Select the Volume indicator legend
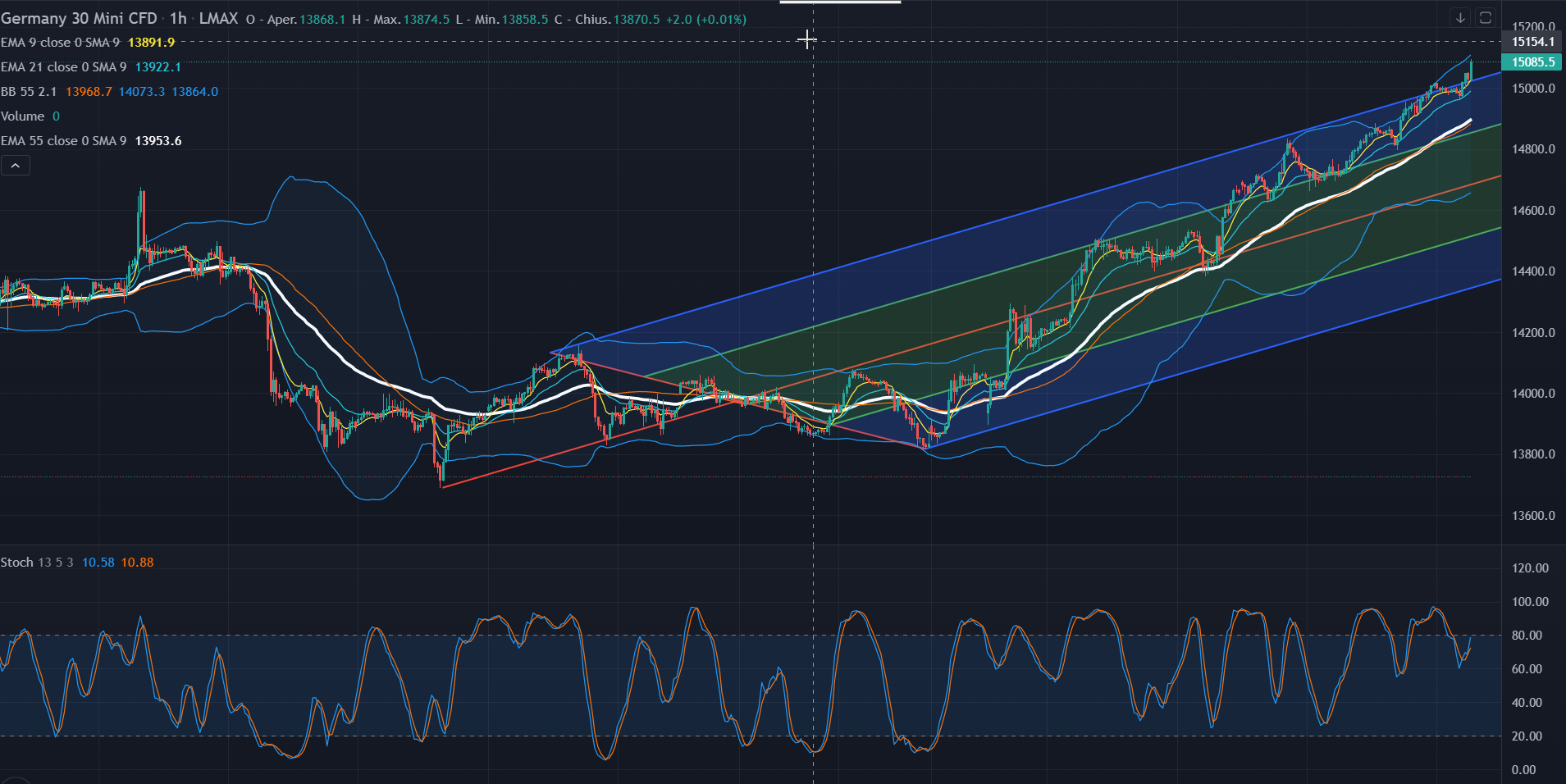Viewport: 1566px width, 784px height. tap(23, 116)
